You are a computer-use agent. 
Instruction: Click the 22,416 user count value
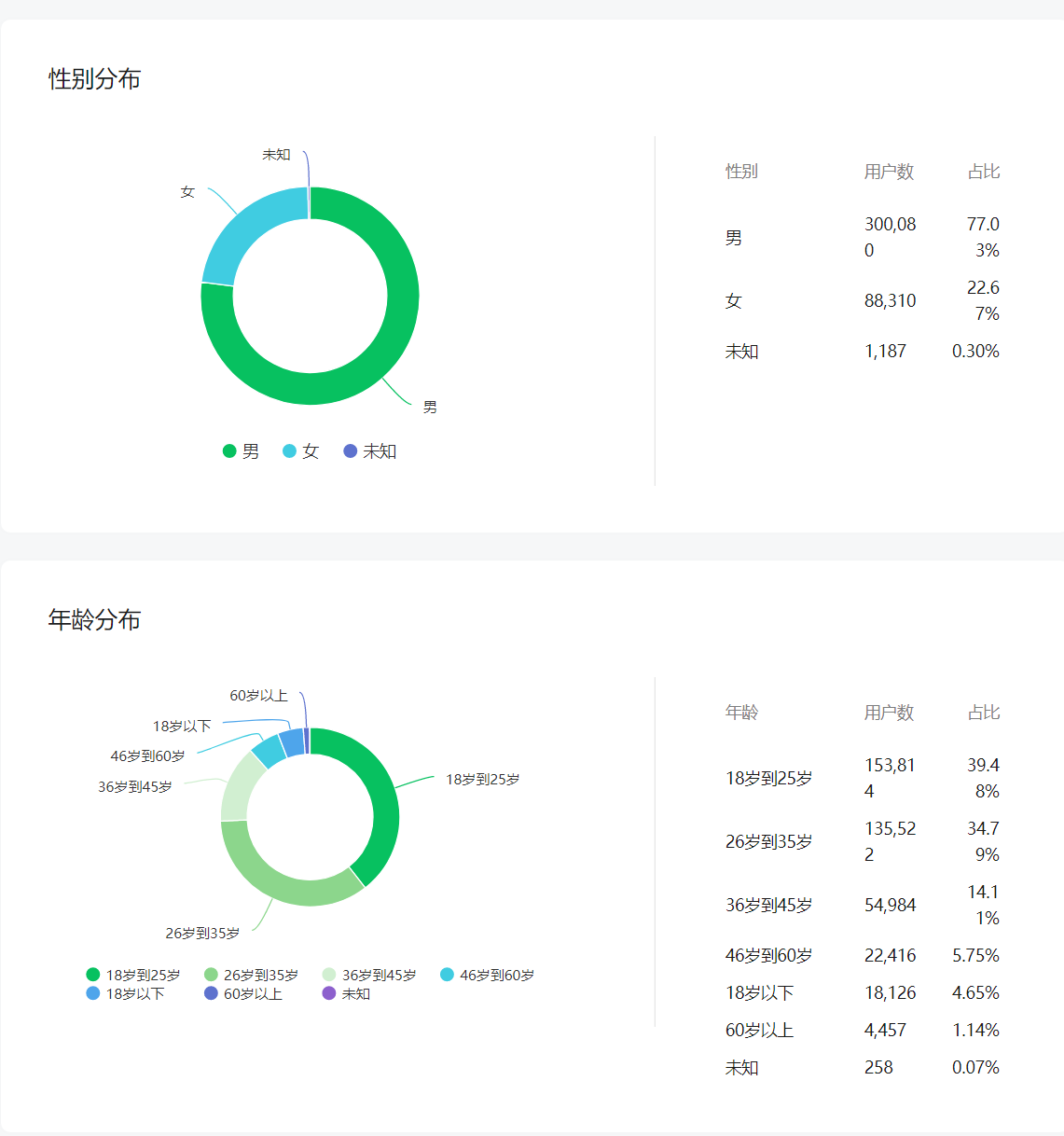click(x=890, y=956)
